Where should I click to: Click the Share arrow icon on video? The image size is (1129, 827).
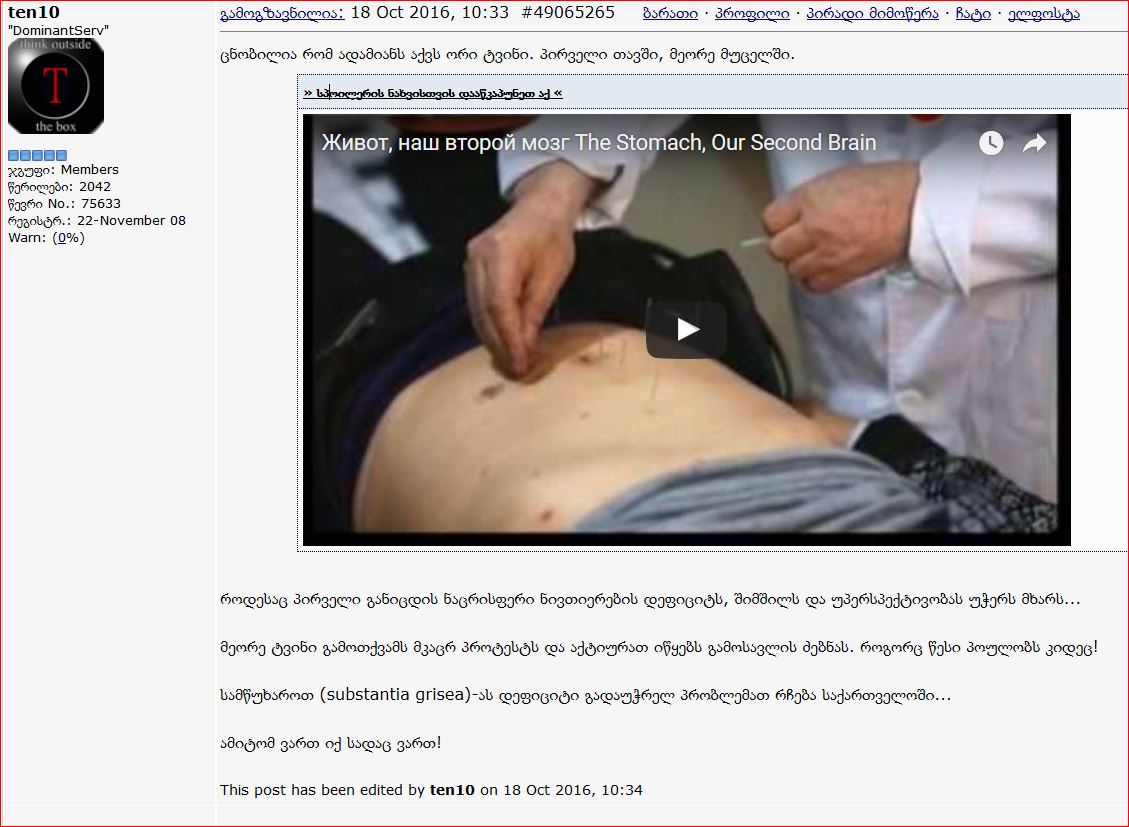tap(1035, 143)
